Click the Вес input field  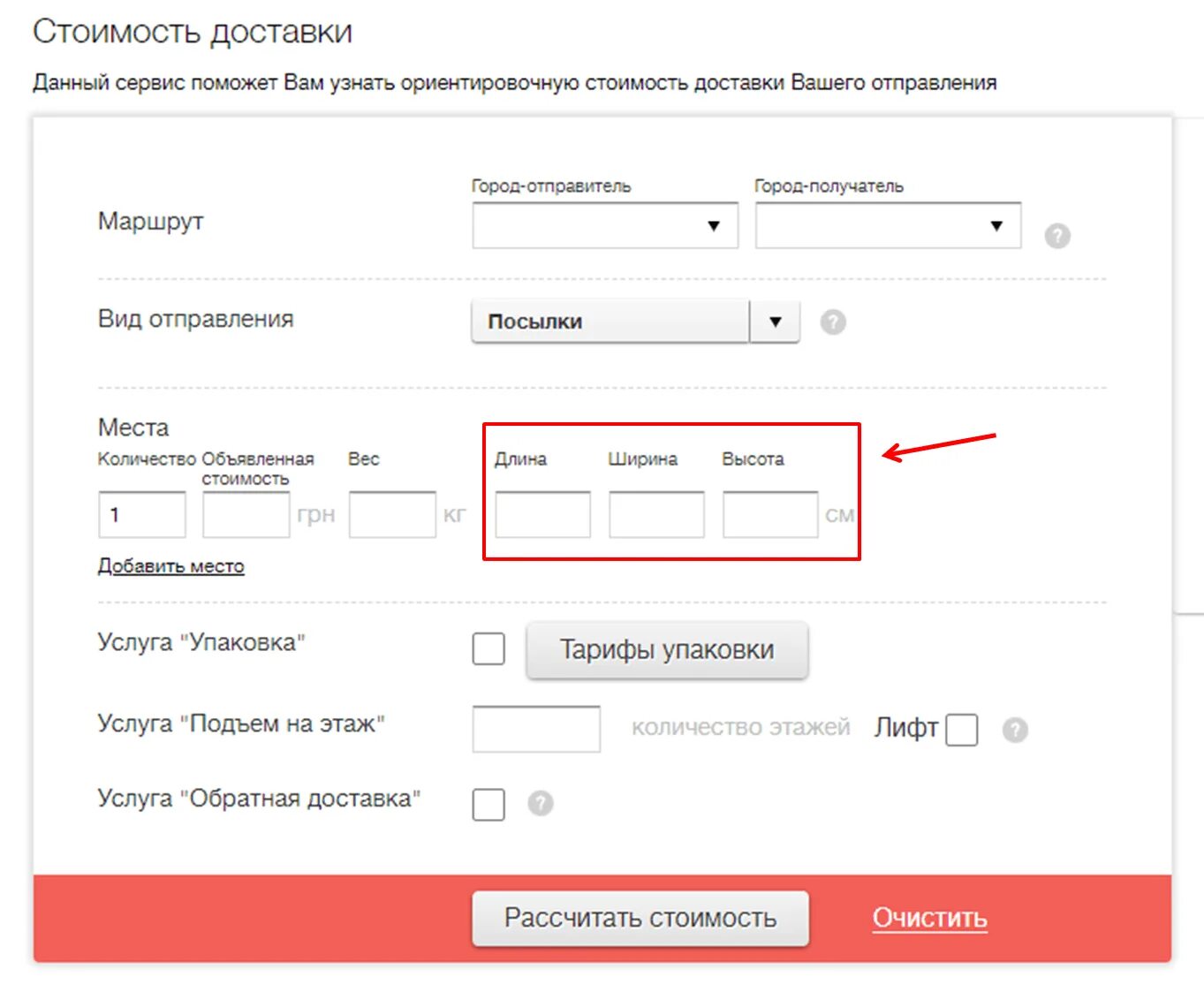pos(393,515)
